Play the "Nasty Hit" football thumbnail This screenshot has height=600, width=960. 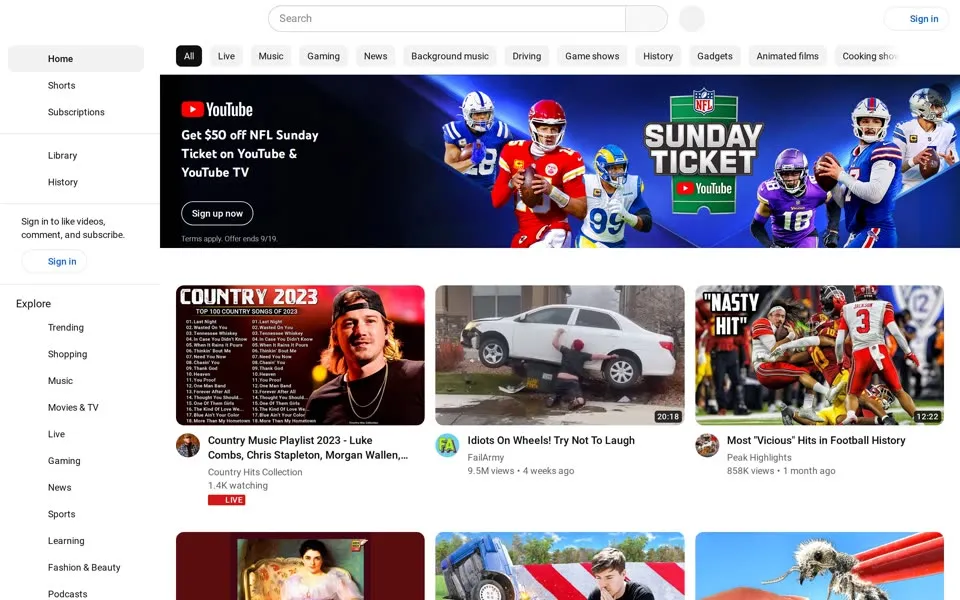[819, 355]
